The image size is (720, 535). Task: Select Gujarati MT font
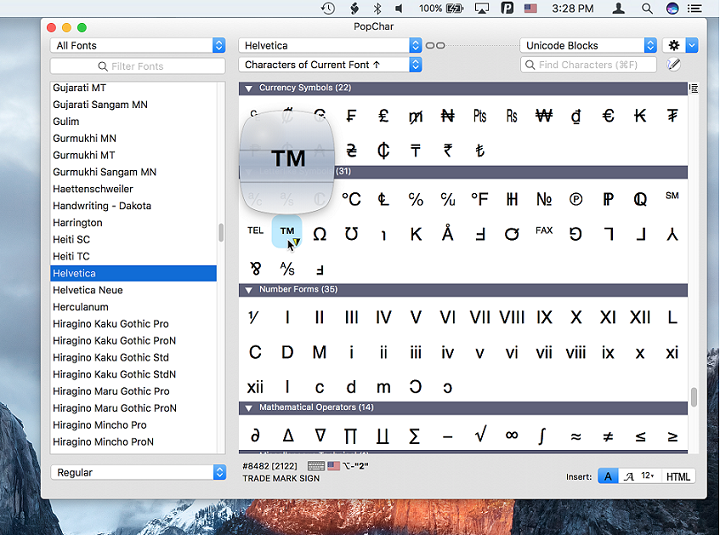(x=133, y=88)
